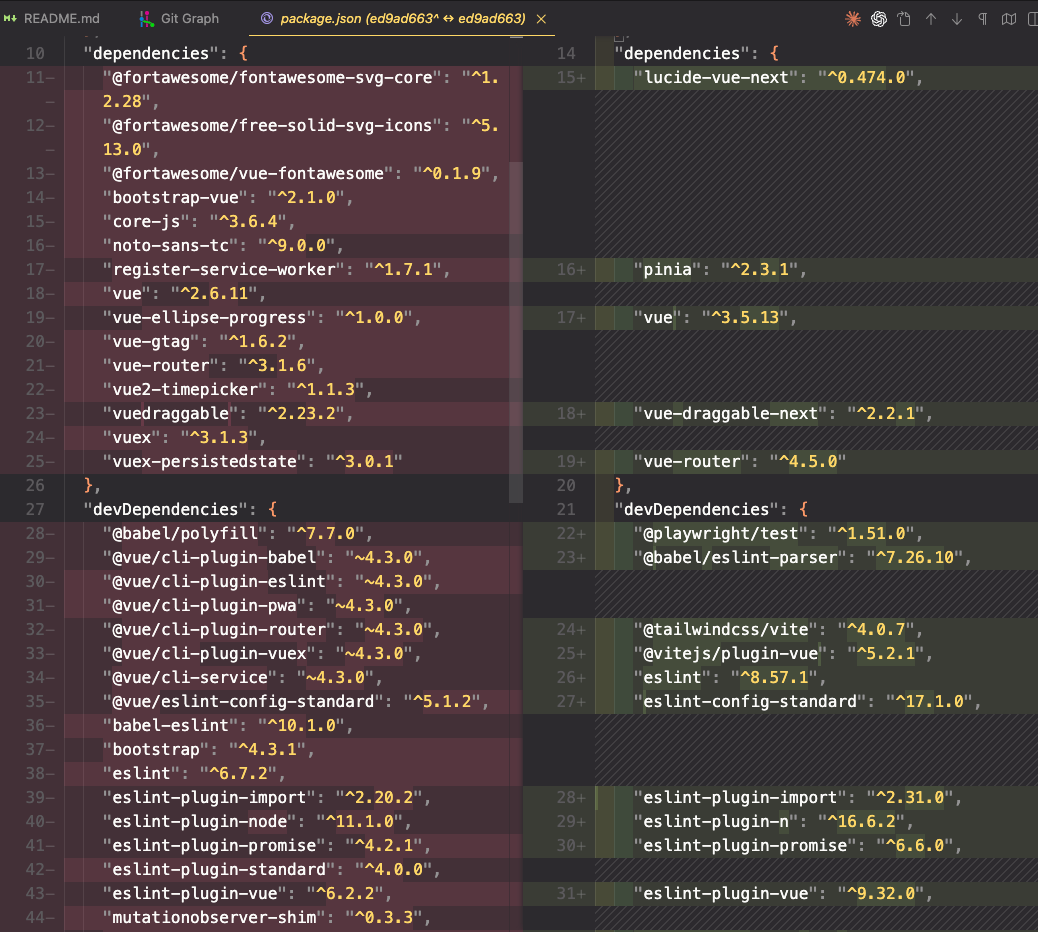Click the Git Graph tab icon
This screenshot has width=1038, height=932.
[146, 19]
